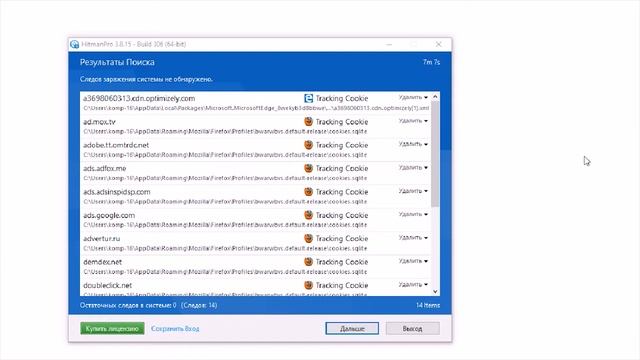Image resolution: width=640 pixels, height=360 pixels.
Task: Open the Удалить dropdown for ads.adsinspidsp.com
Action: [x=413, y=191]
